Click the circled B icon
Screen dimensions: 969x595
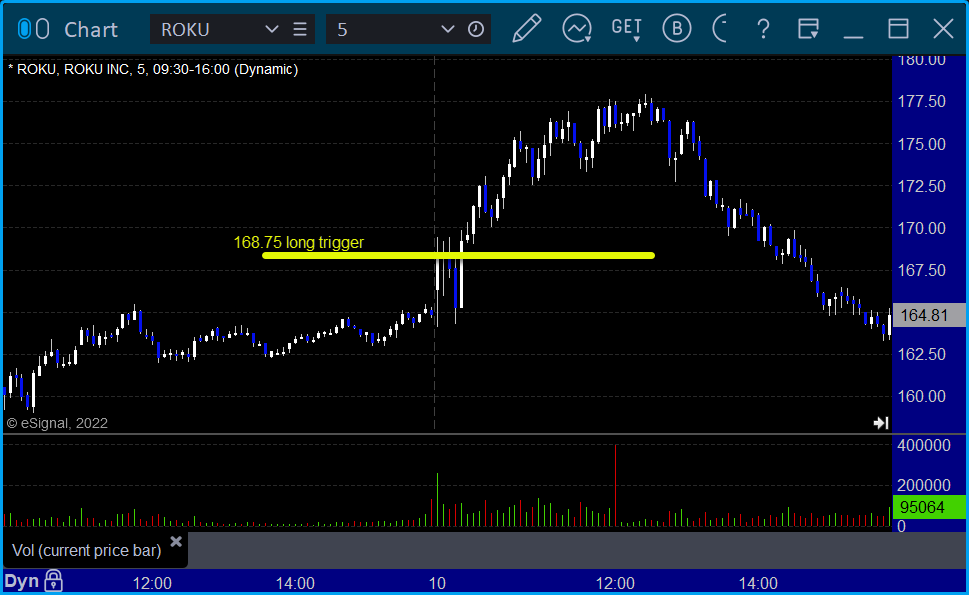677,29
